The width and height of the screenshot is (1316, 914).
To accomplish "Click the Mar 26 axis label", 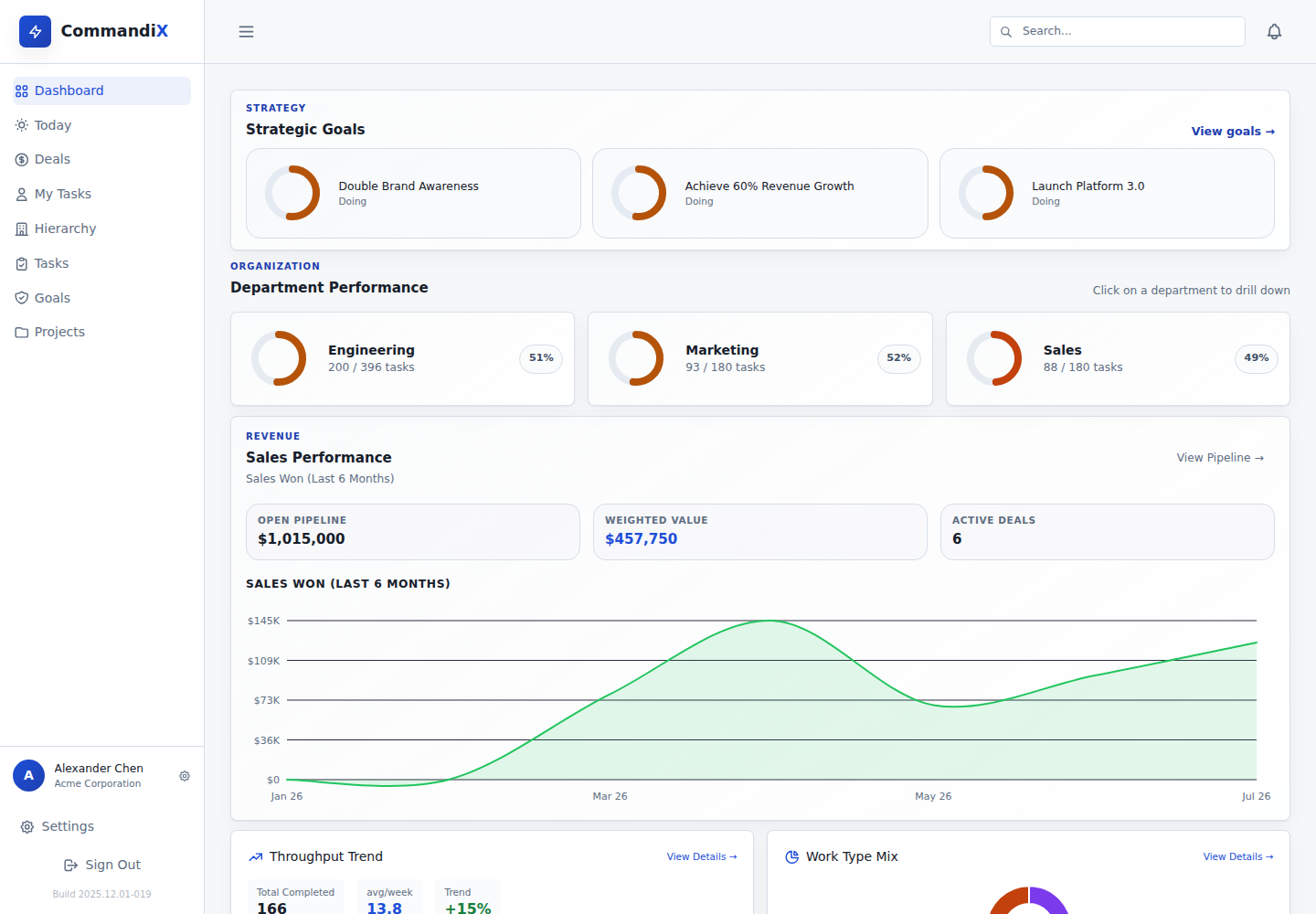I will point(610,797).
